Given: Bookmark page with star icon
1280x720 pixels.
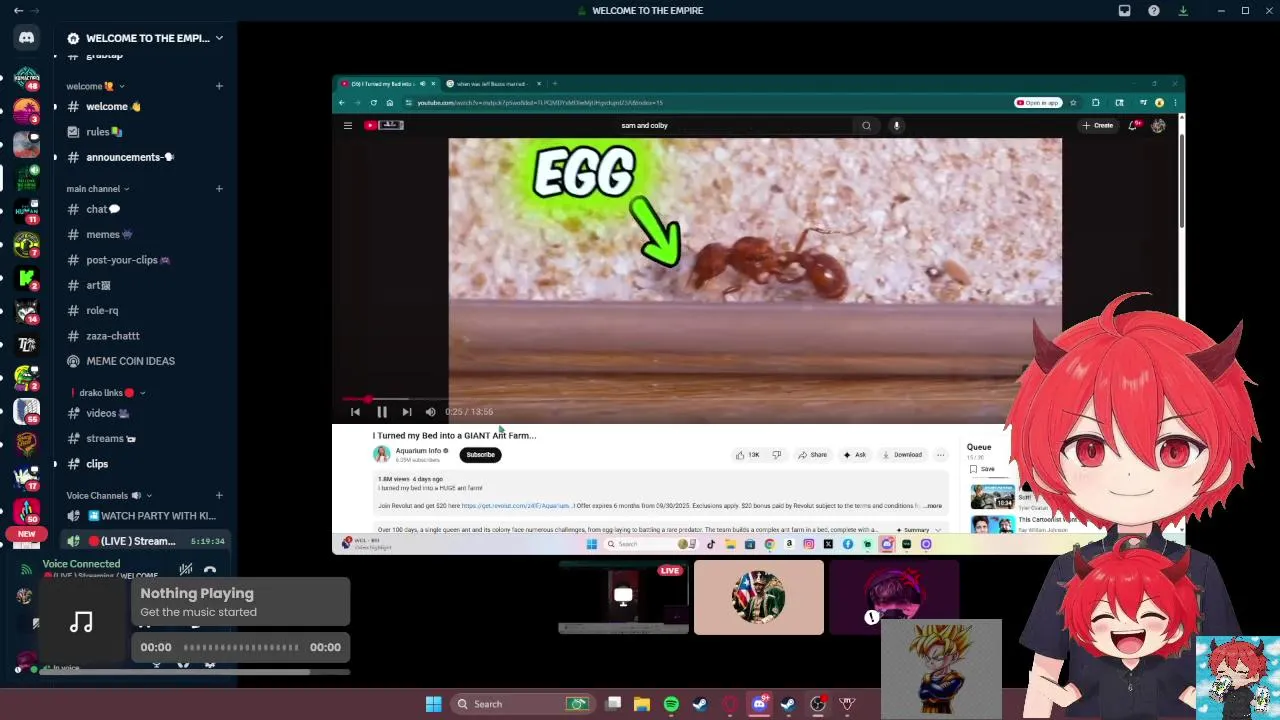Looking at the screenshot, I should (x=1073, y=103).
